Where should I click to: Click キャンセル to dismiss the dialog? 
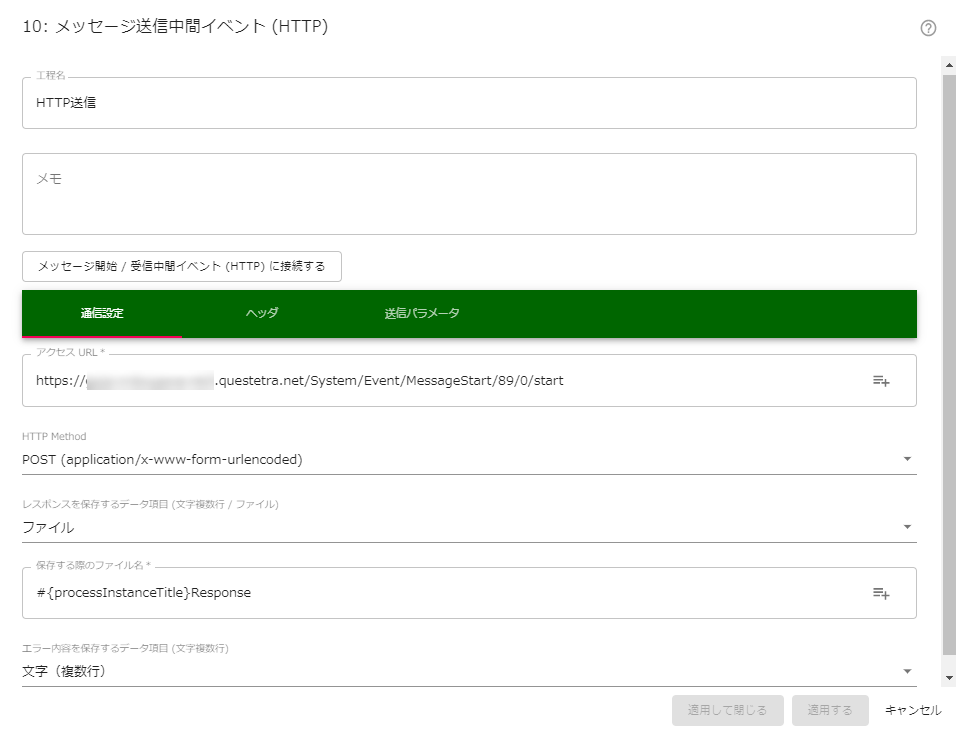(912, 711)
